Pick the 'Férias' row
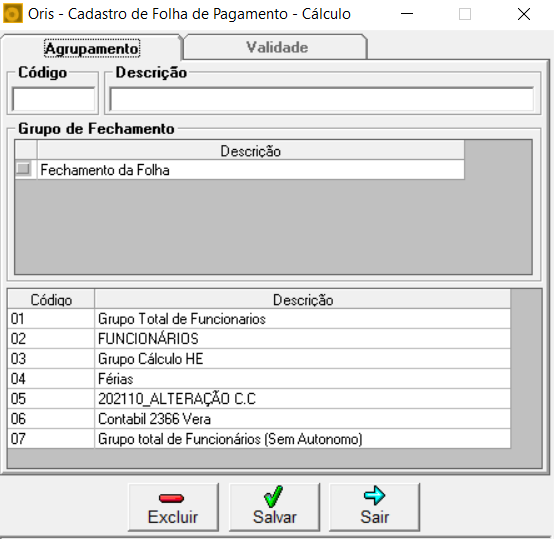554x539 pixels. pos(302,379)
